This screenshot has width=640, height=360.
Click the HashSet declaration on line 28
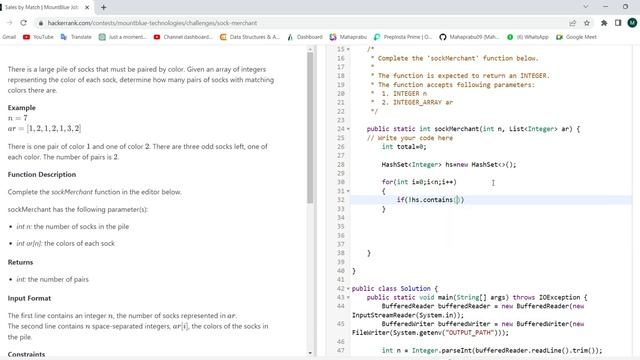pyautogui.click(x=449, y=164)
